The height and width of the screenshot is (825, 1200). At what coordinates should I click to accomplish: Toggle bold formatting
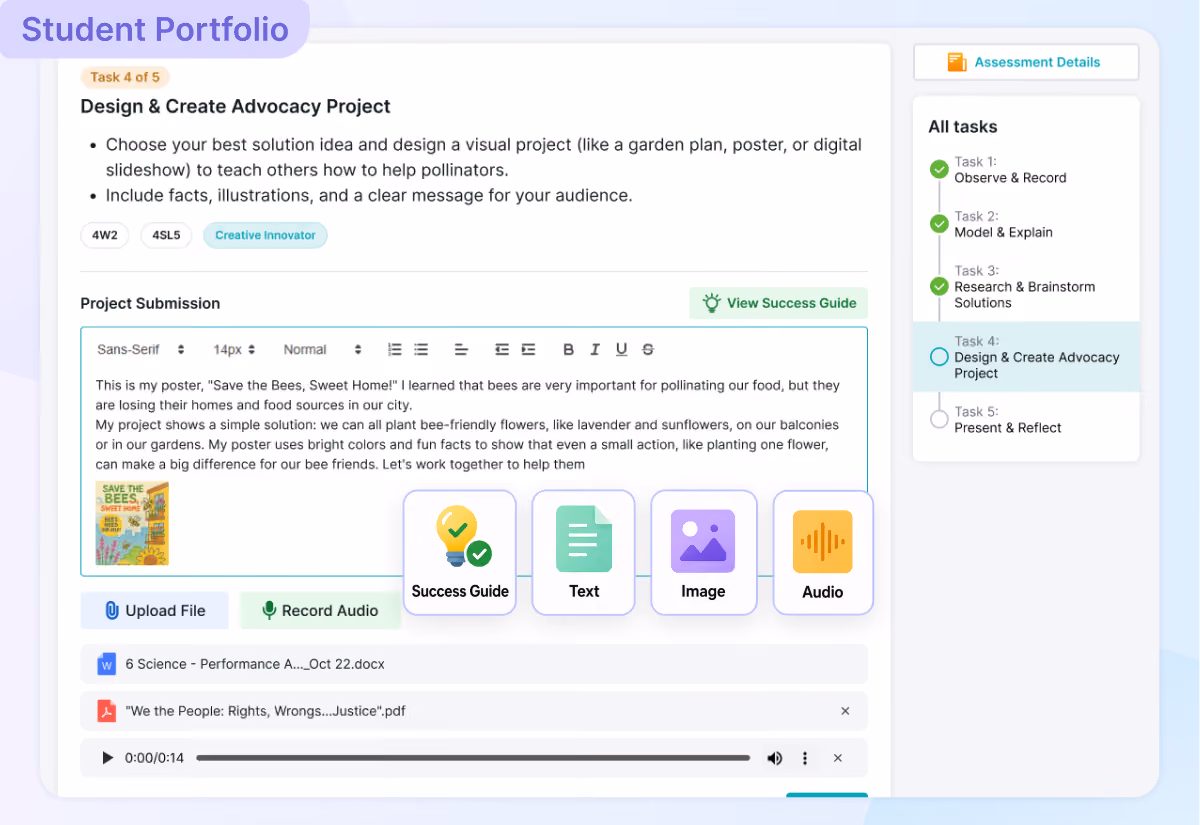pyautogui.click(x=569, y=349)
